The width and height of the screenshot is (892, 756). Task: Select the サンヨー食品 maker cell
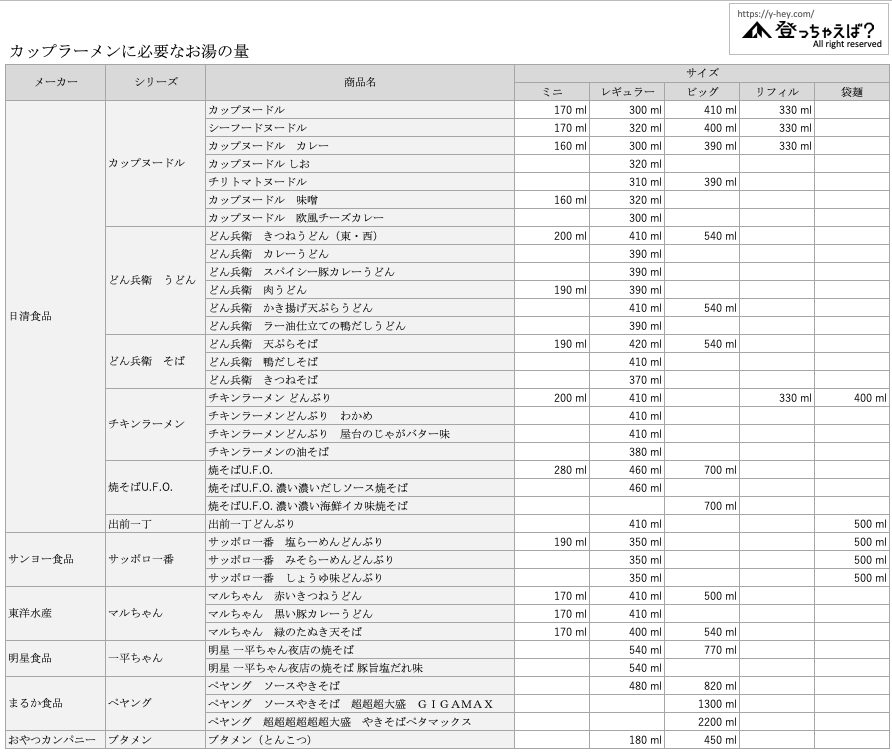point(56,560)
